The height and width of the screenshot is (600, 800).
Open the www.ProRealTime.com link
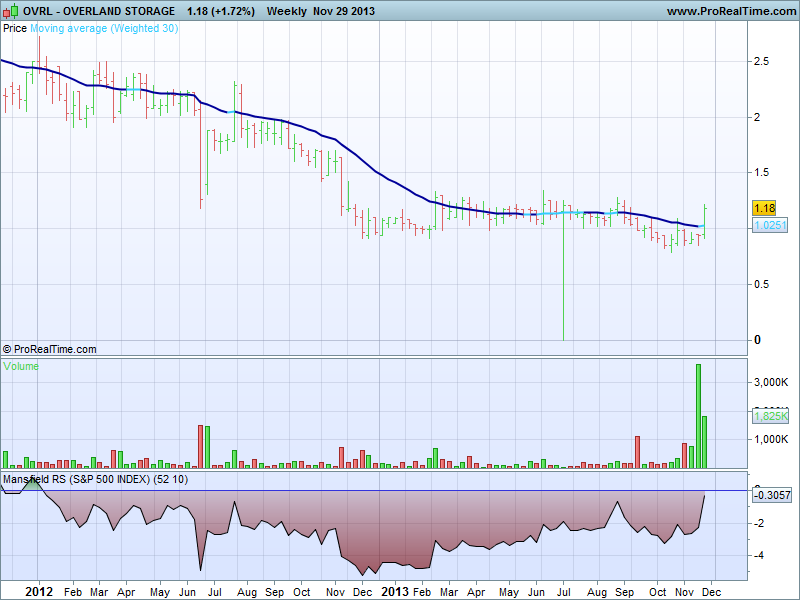tap(729, 10)
